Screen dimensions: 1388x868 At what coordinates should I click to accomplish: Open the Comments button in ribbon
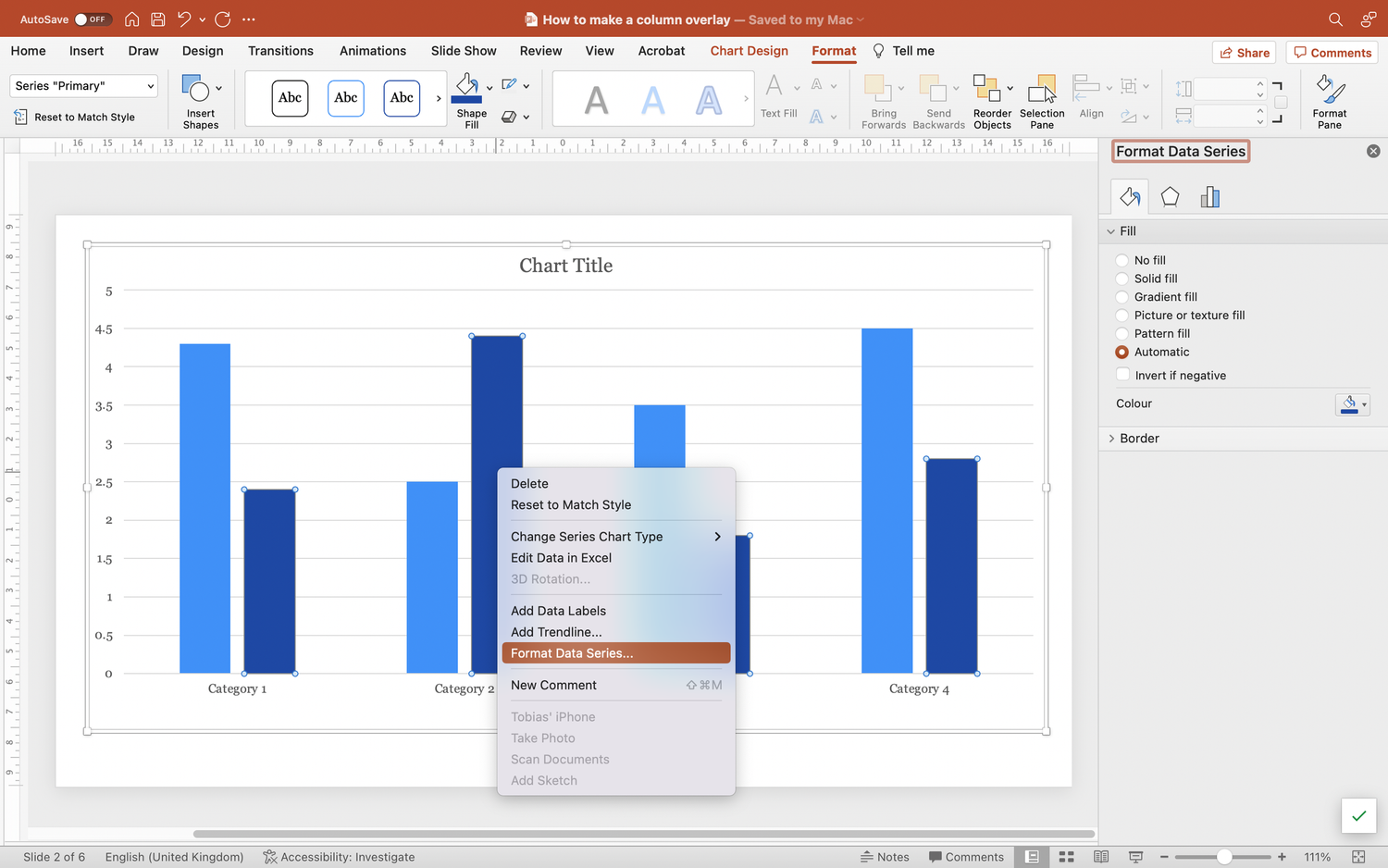coord(1332,53)
